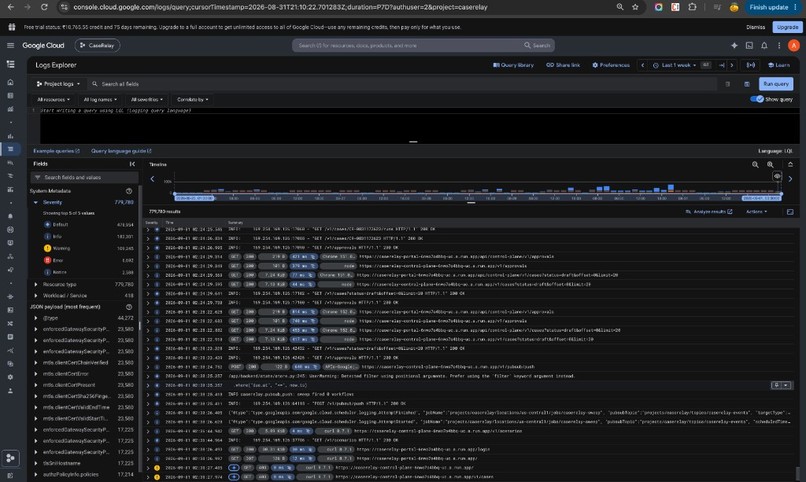Reload the page in browser
This screenshot has height=482, width=806.
click(44, 7)
